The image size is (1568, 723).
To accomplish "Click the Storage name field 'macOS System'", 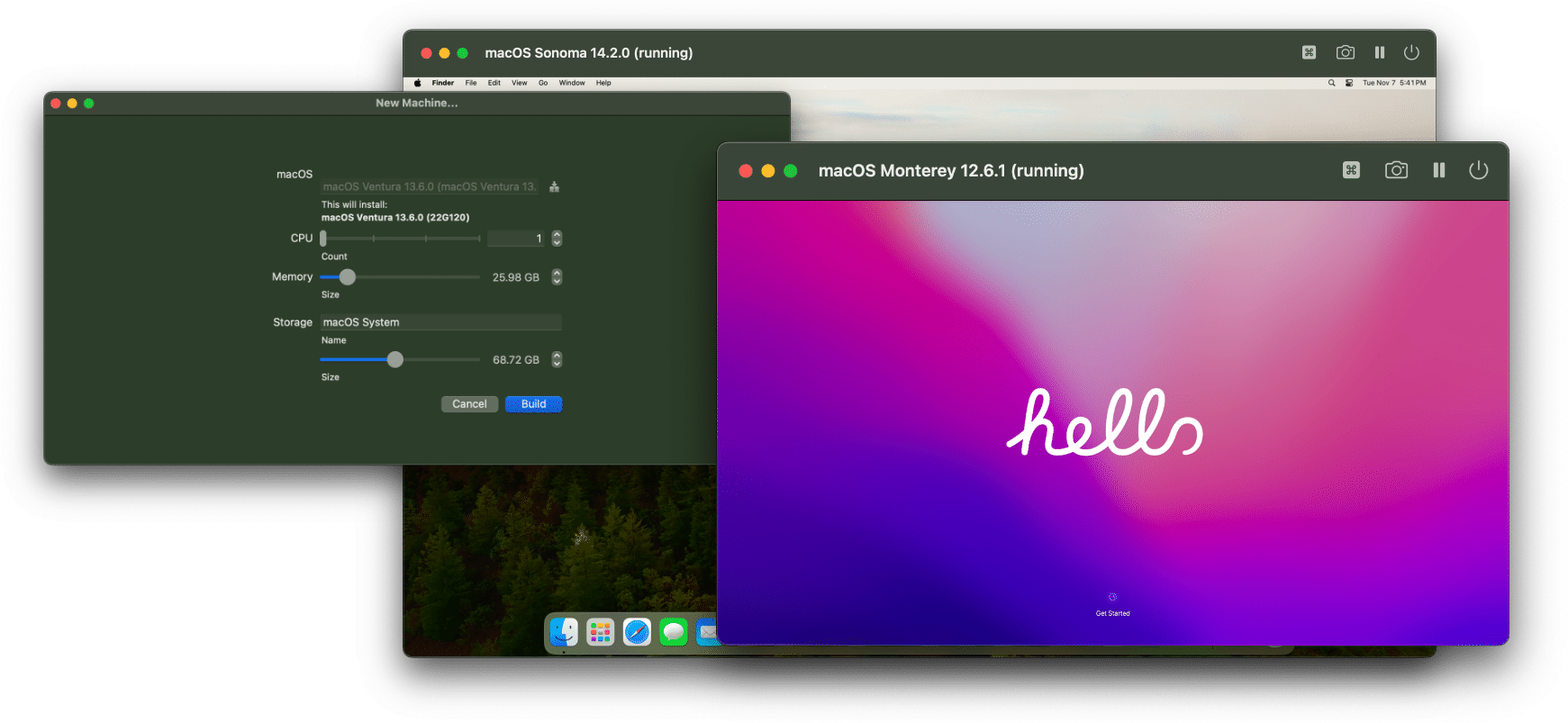I will point(441,322).
